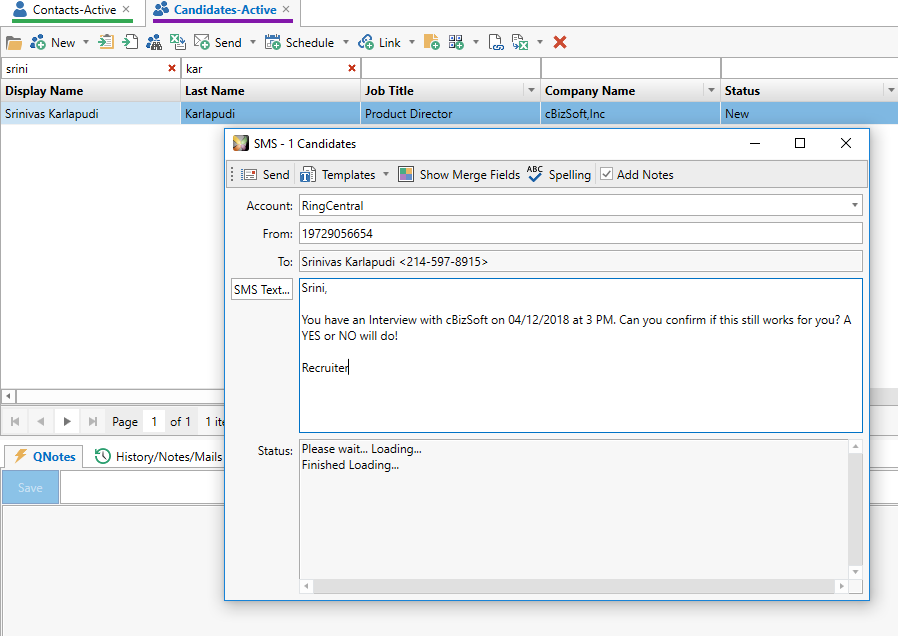Viewport: 898px width, 636px height.
Task: Click the New candidate button
Action: pos(53,43)
